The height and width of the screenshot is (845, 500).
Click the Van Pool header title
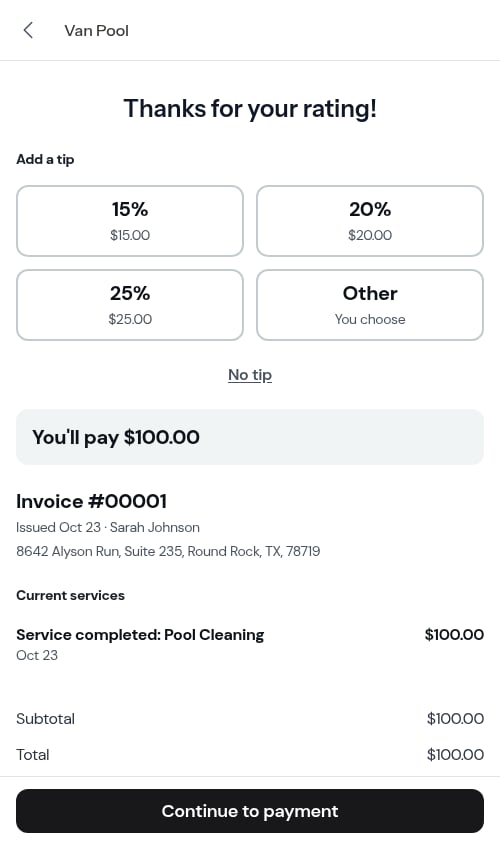coord(96,31)
